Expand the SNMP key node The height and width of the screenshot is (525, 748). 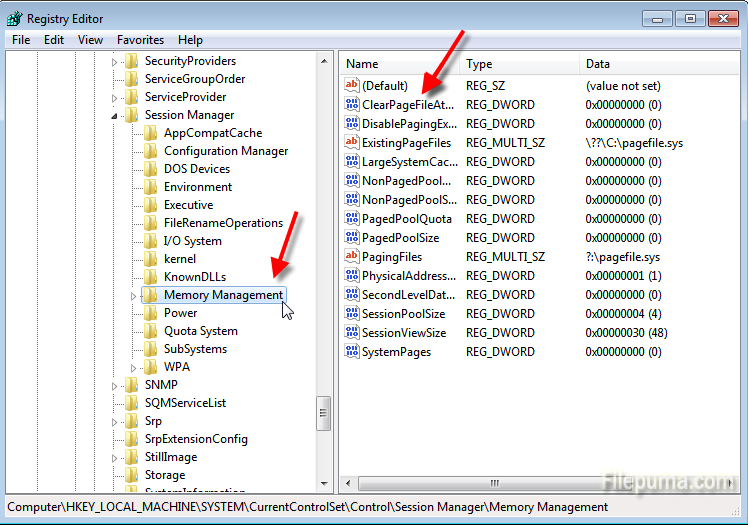[x=114, y=385]
